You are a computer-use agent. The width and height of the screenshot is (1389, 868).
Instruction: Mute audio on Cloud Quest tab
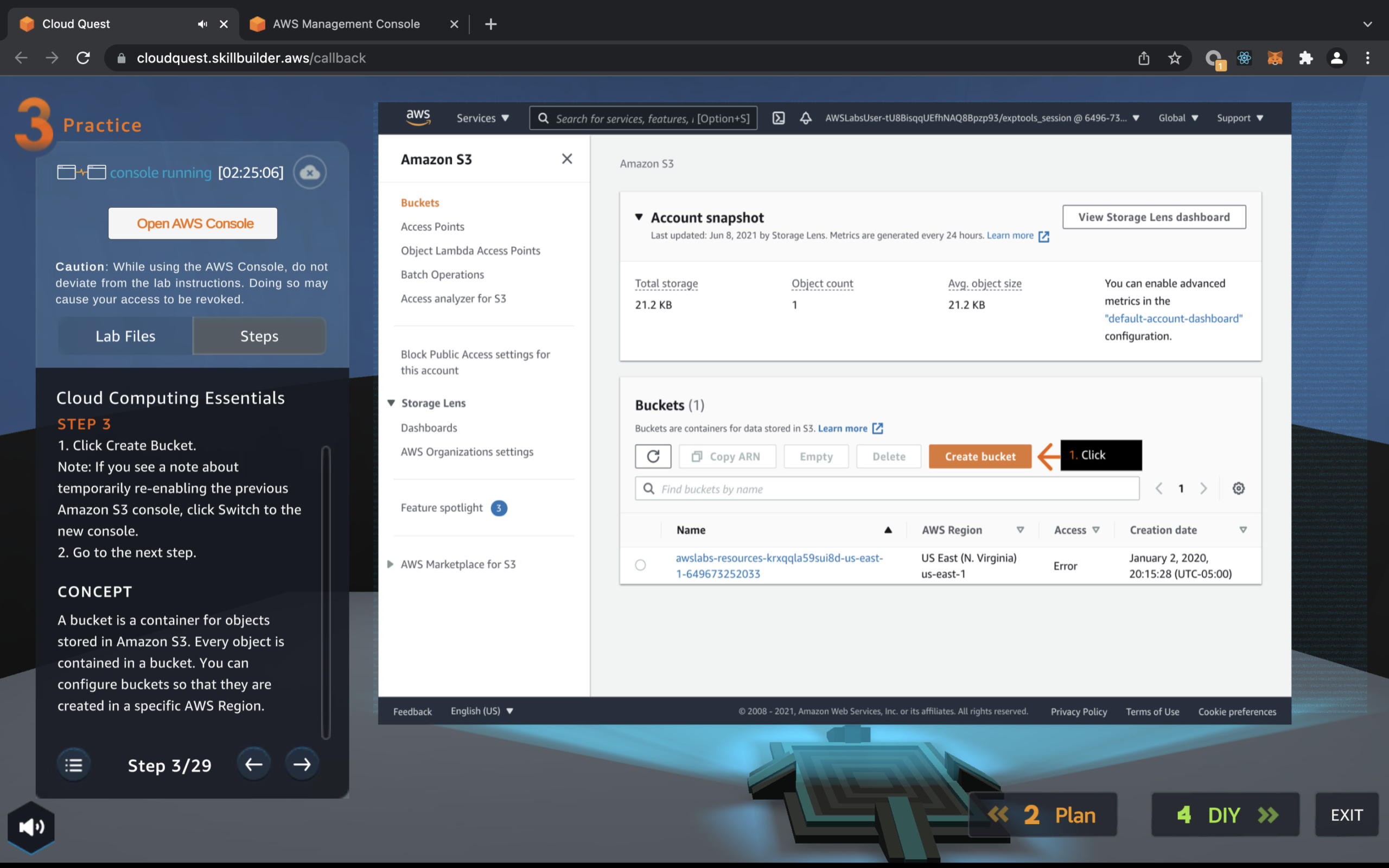point(202,24)
